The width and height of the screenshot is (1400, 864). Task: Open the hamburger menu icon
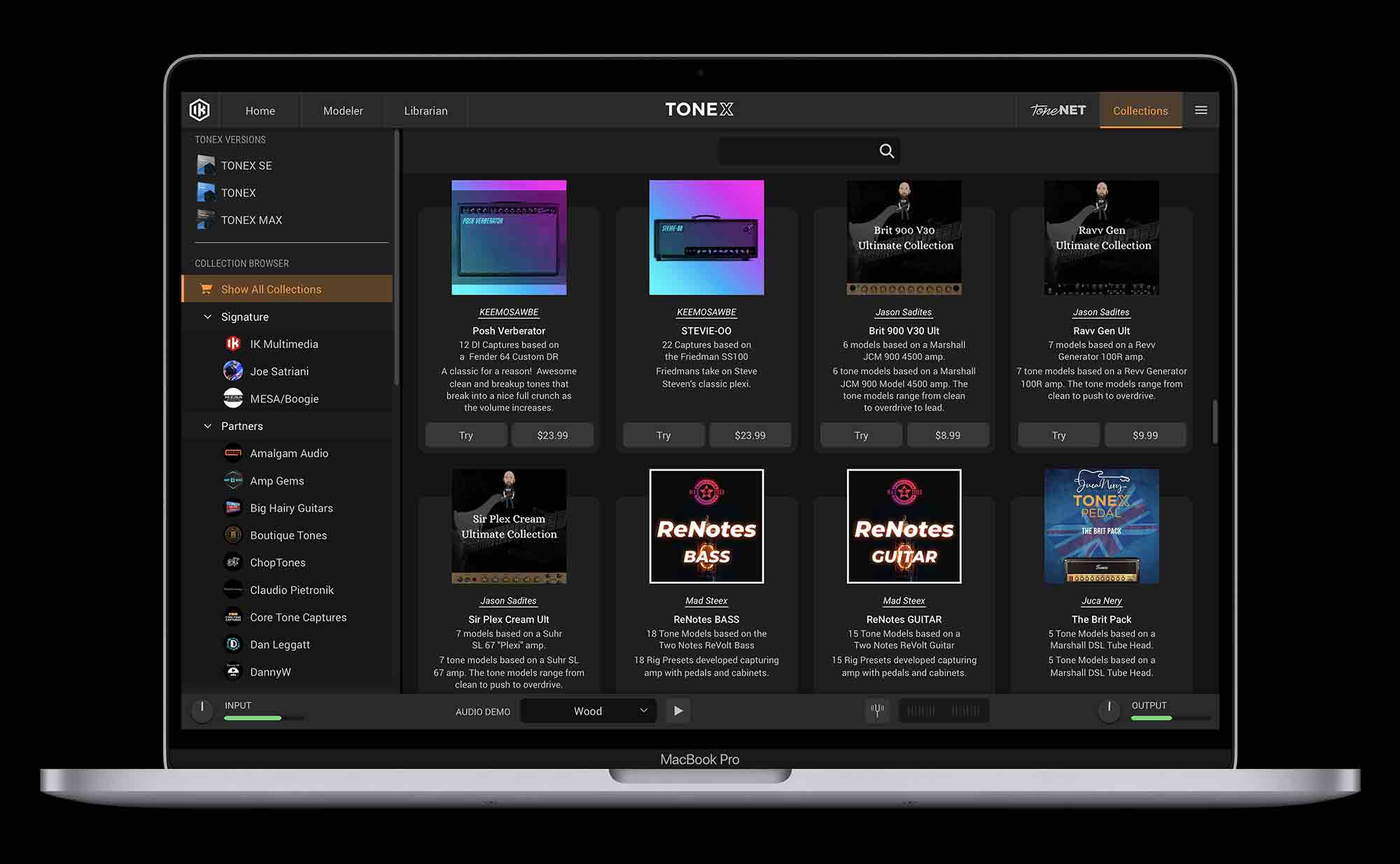click(1201, 111)
